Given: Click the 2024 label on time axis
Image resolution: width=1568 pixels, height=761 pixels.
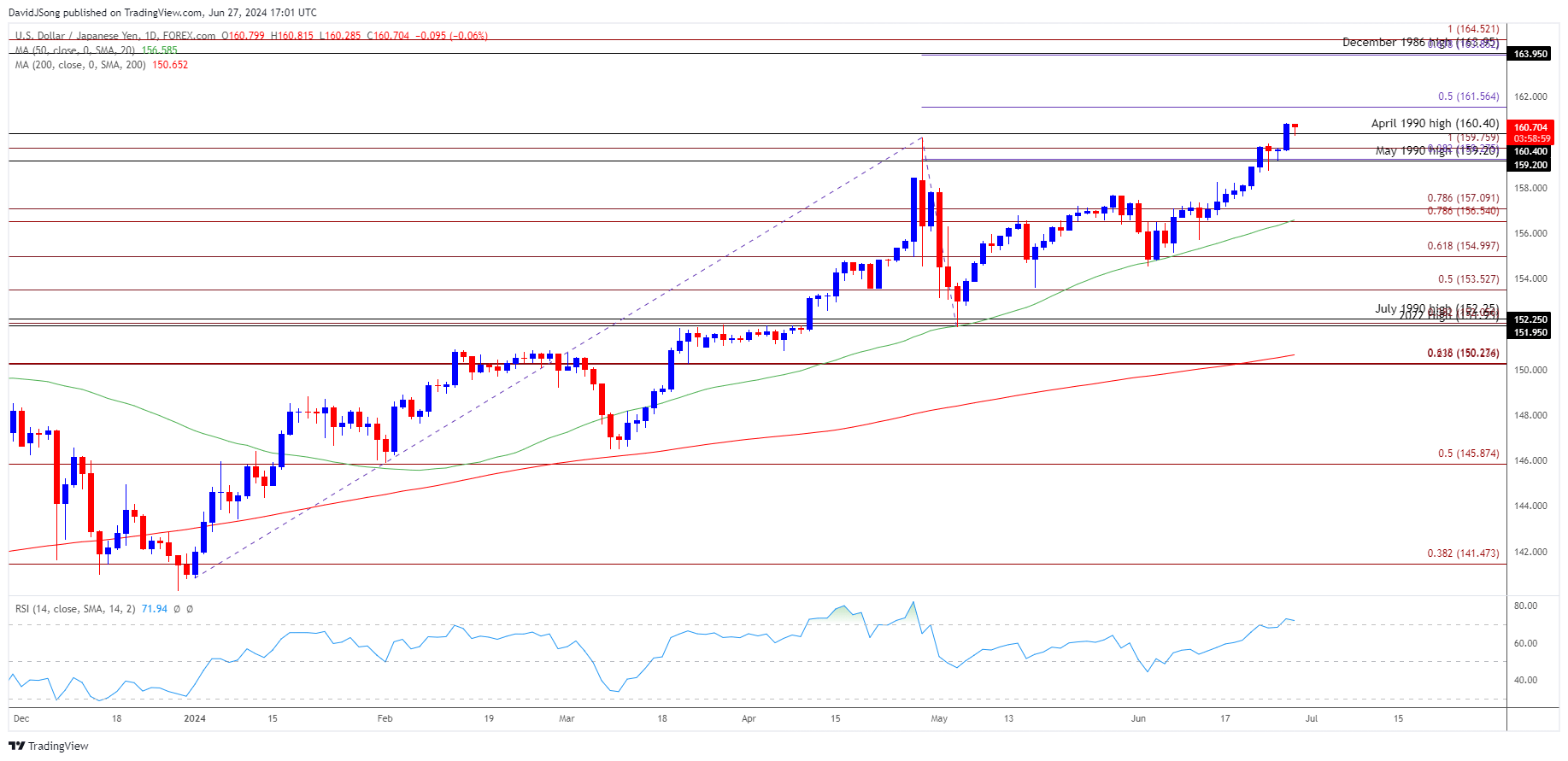Looking at the screenshot, I should coord(195,718).
